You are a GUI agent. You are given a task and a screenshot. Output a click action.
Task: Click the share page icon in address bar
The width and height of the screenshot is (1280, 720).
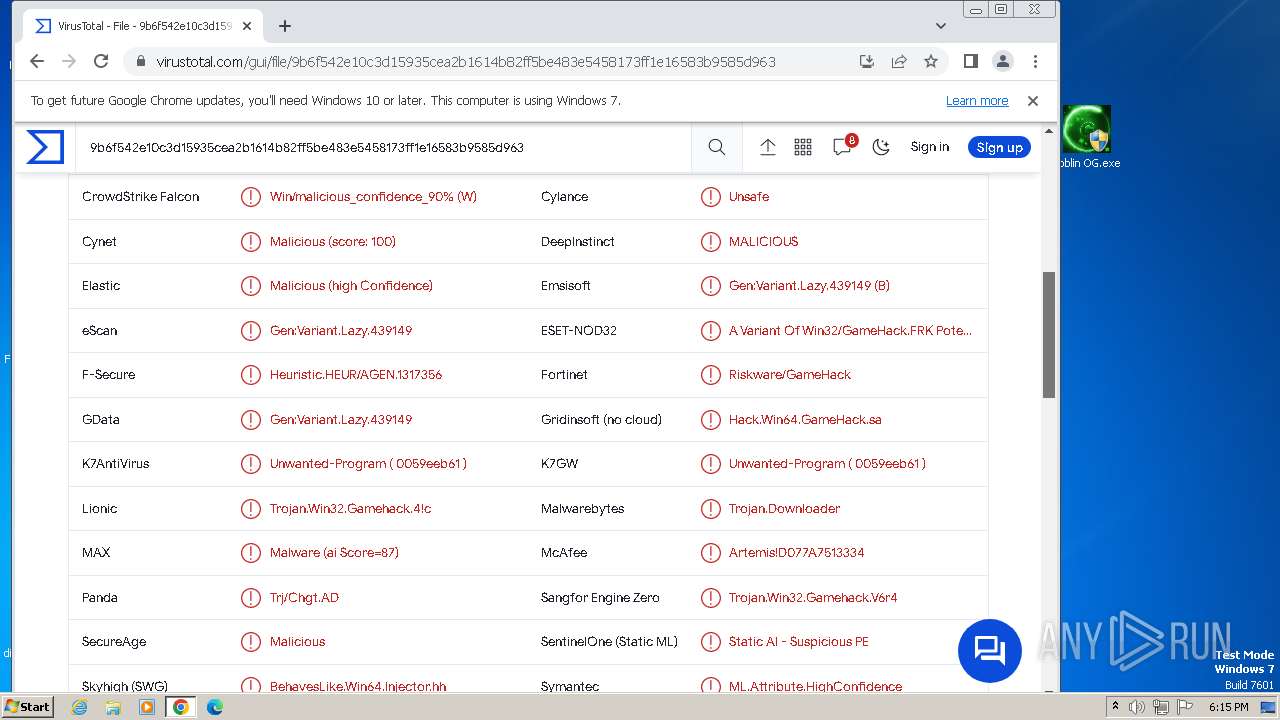coord(899,61)
